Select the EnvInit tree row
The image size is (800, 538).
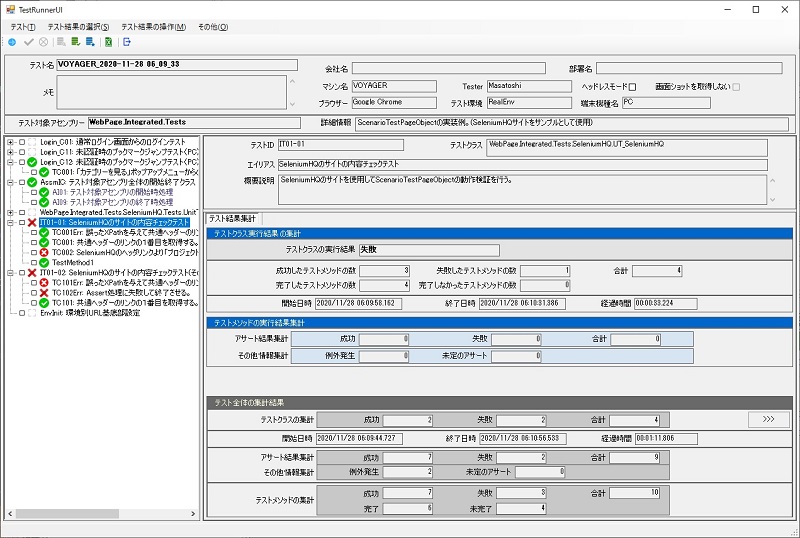point(90,313)
